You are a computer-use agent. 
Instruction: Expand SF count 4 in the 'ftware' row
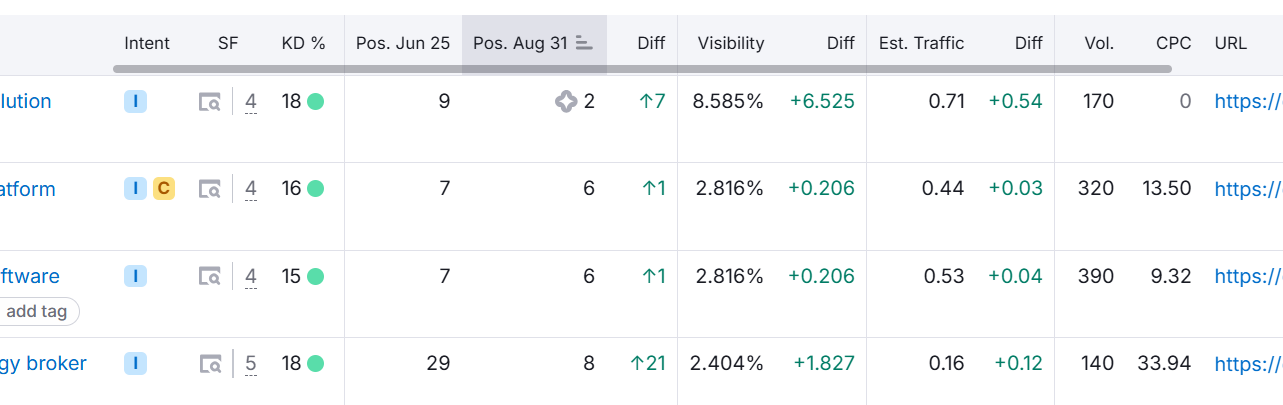251,277
